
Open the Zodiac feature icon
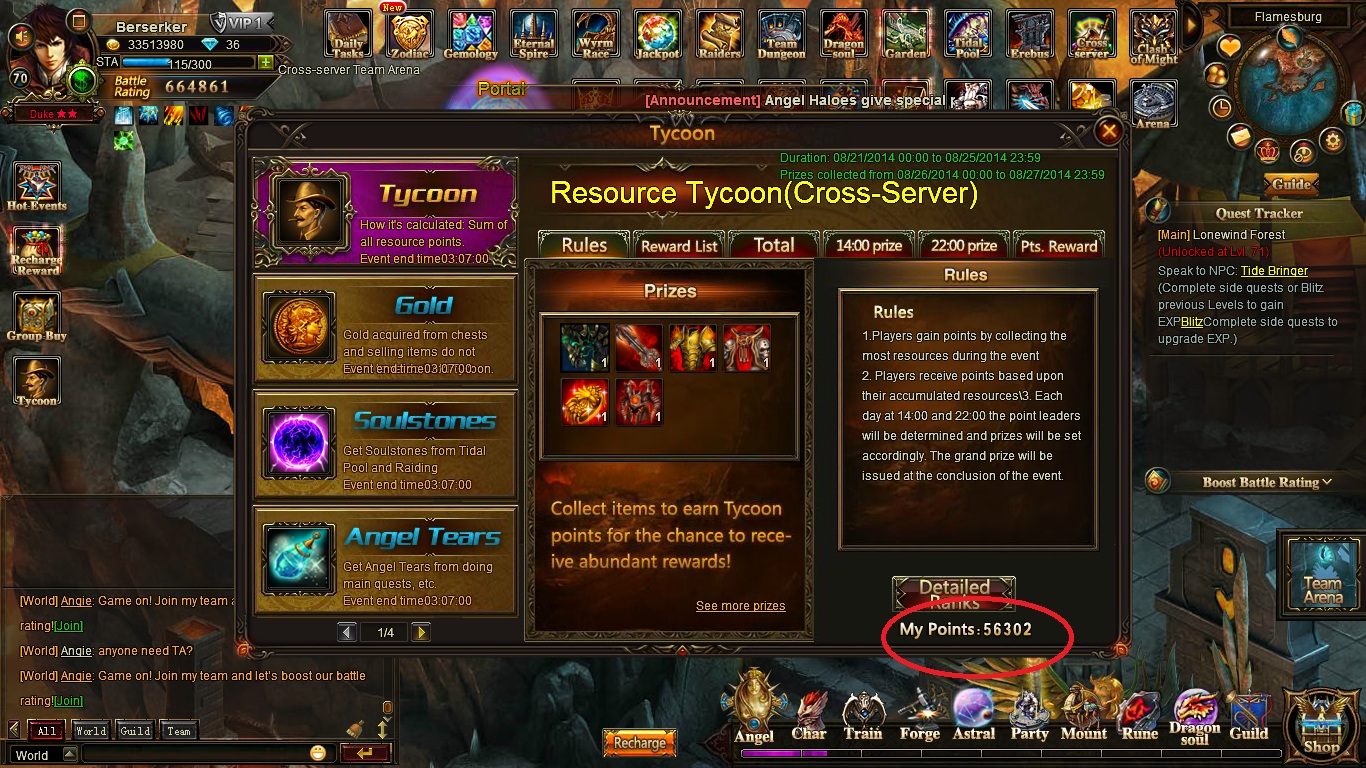click(409, 35)
